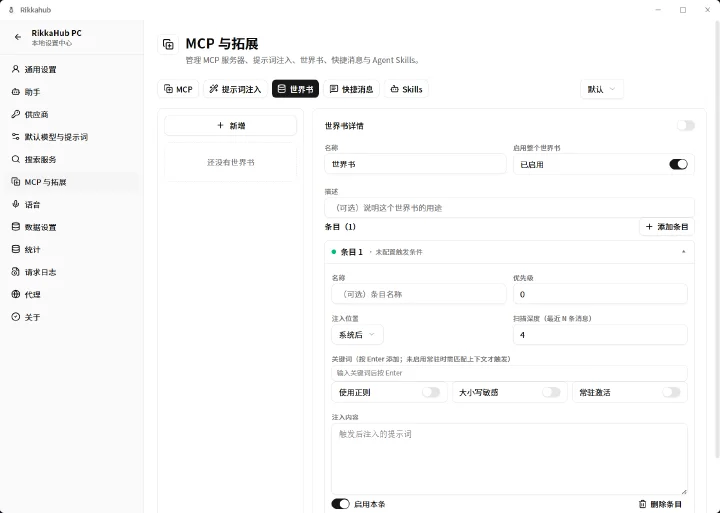Screen dimensions: 720x513
Task: Open the Skills tab
Action: (406, 89)
